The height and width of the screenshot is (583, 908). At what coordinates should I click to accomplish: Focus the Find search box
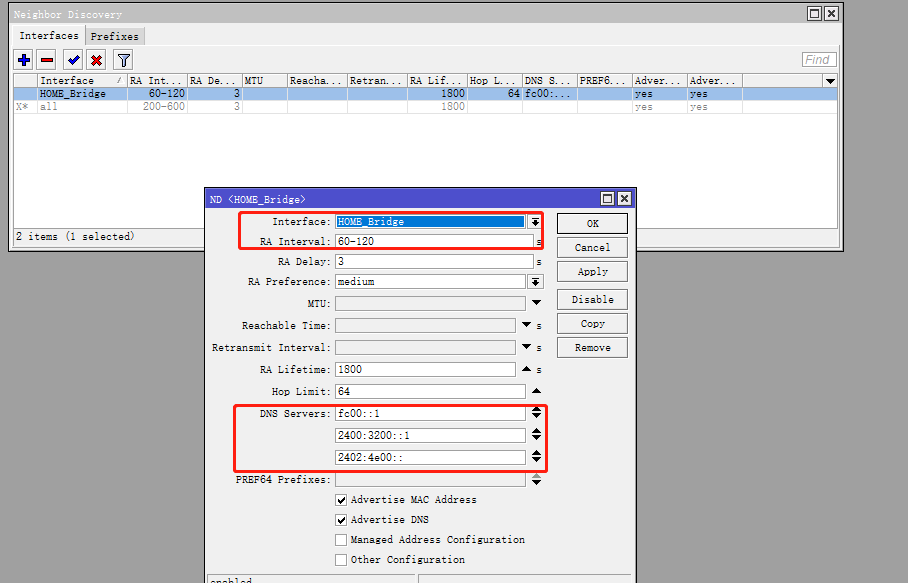[x=819, y=60]
